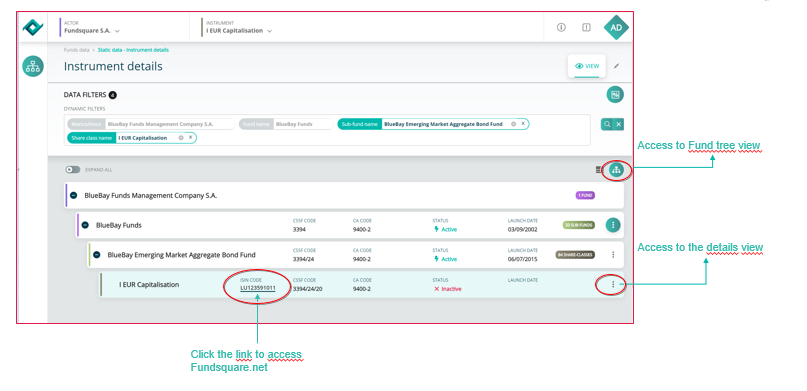Click the 1 FUND badge
The height and width of the screenshot is (391, 807).
point(585,196)
